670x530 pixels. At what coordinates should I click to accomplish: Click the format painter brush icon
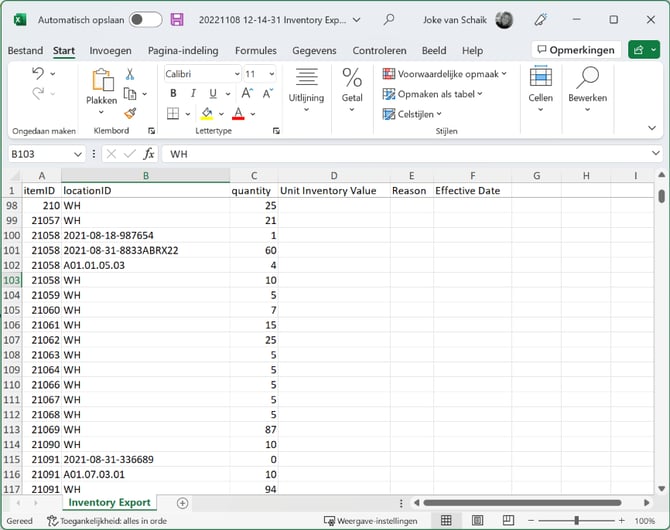click(x=129, y=112)
